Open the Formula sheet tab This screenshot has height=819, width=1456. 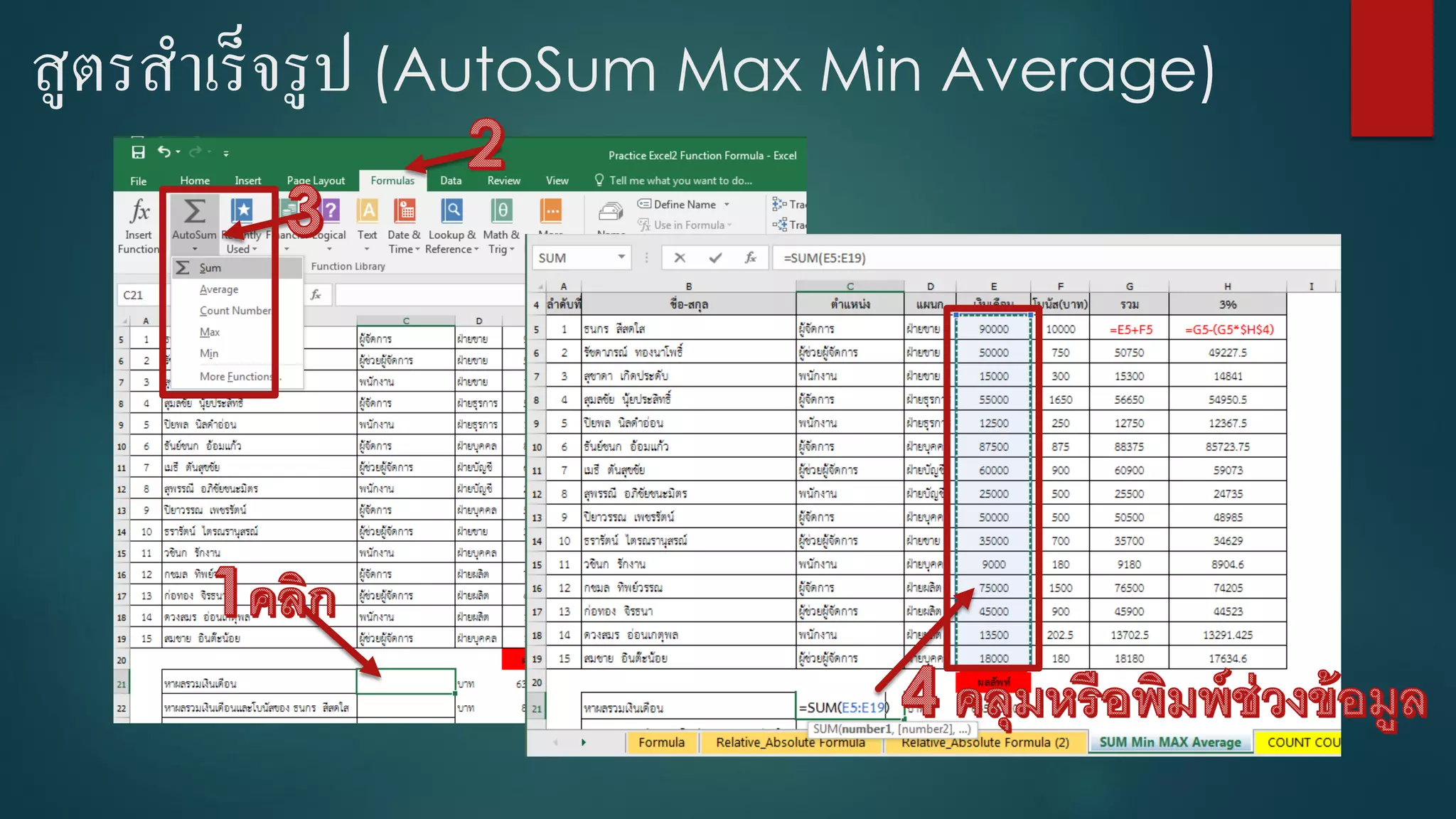661,742
